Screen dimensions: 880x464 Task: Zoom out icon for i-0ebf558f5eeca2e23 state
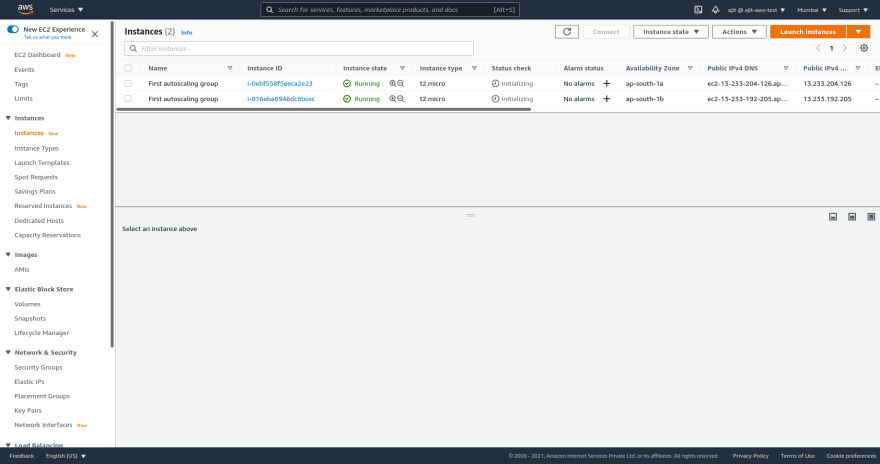pyautogui.click(x=401, y=84)
